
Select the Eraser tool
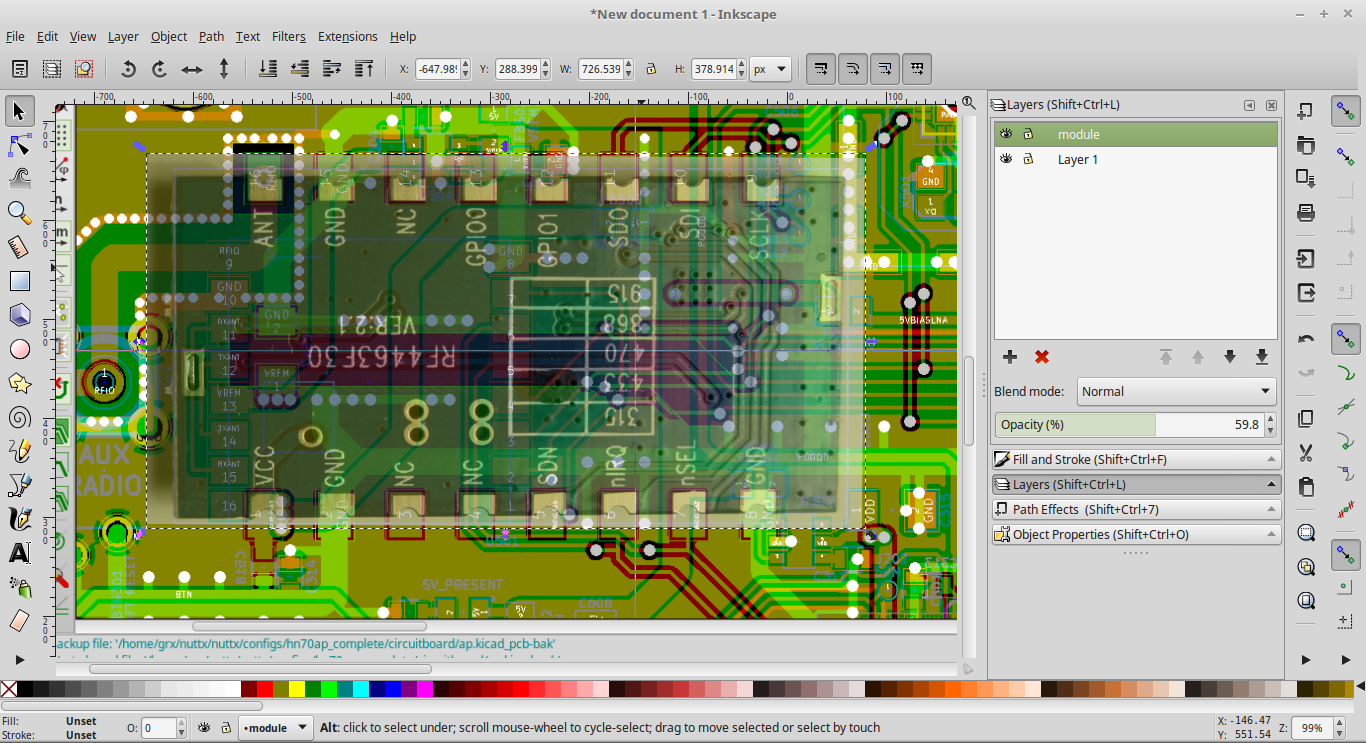[19, 621]
